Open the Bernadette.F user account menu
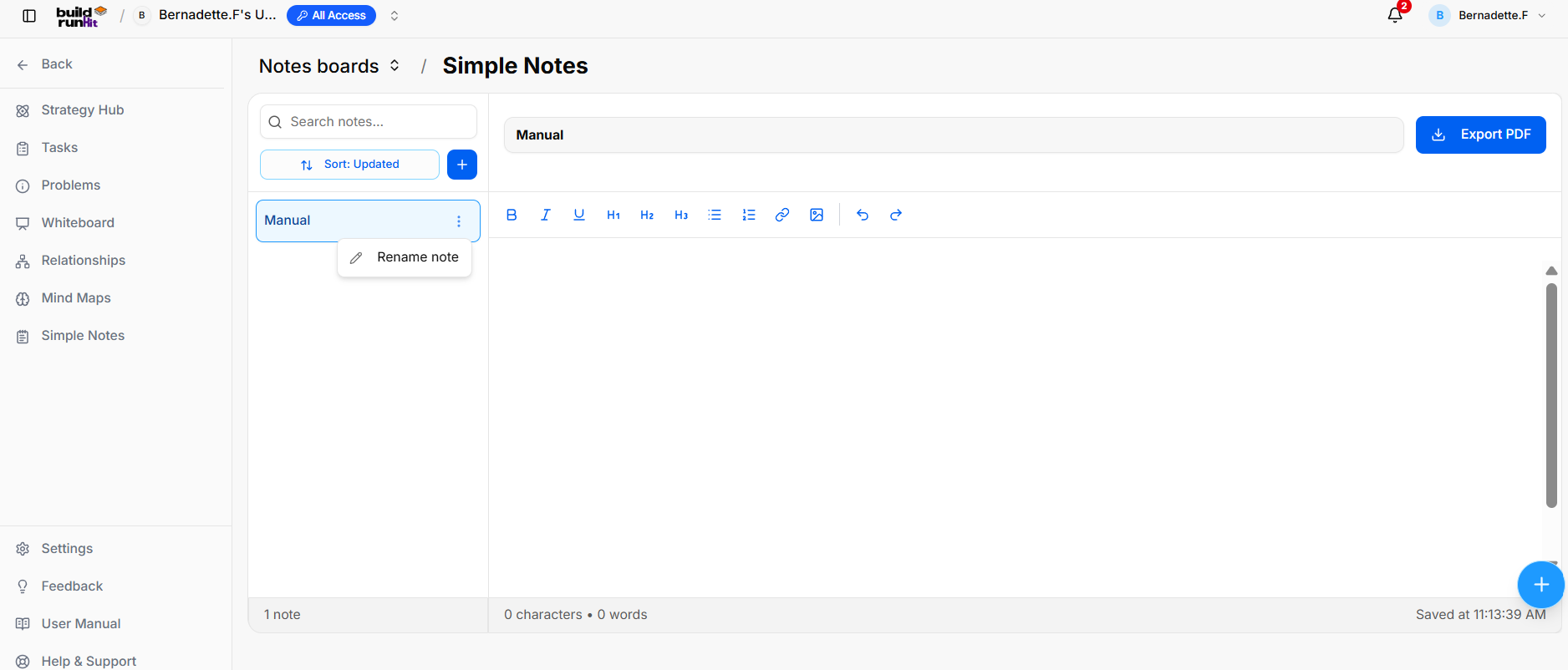1568x670 pixels. 1489,16
